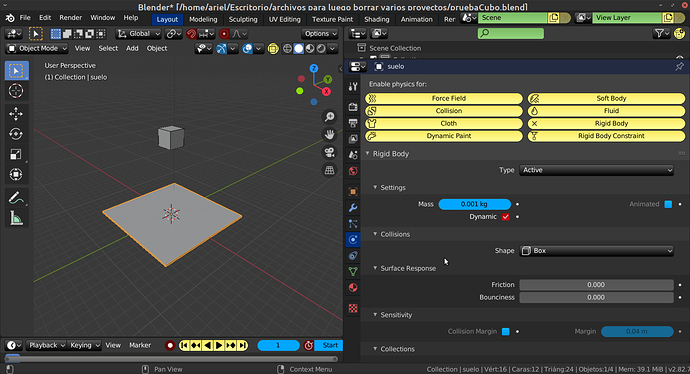Switch to solid viewport shading
690x374 pixels.
pos(298,48)
